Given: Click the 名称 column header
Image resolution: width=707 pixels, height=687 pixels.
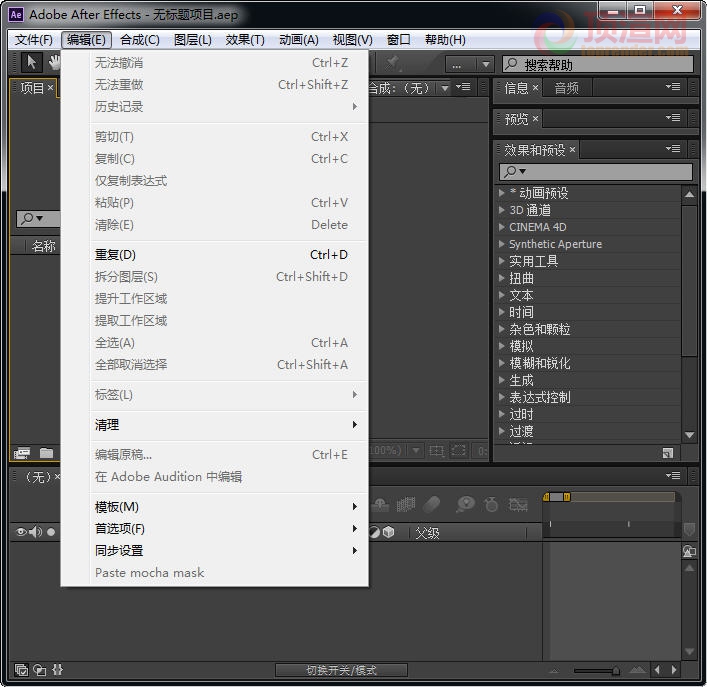Looking at the screenshot, I should [x=44, y=246].
